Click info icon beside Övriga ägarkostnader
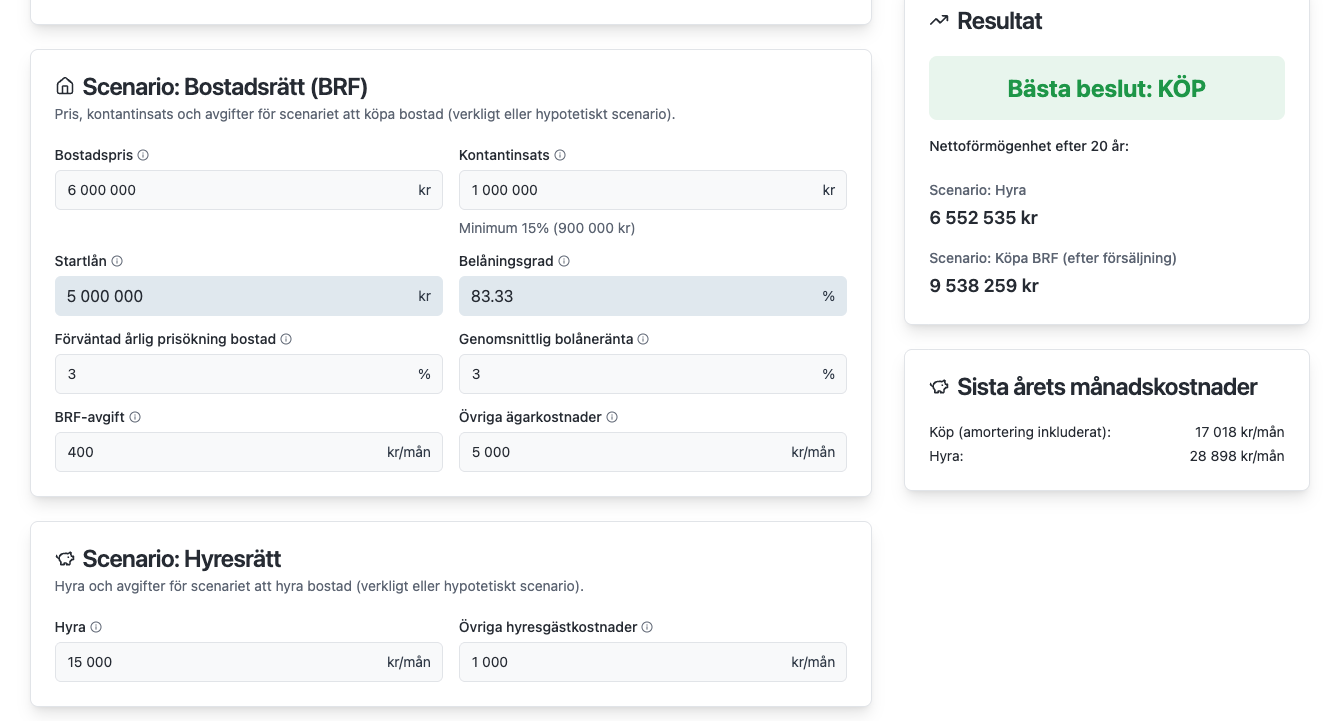Screen dimensions: 1343x721 pos(612,417)
